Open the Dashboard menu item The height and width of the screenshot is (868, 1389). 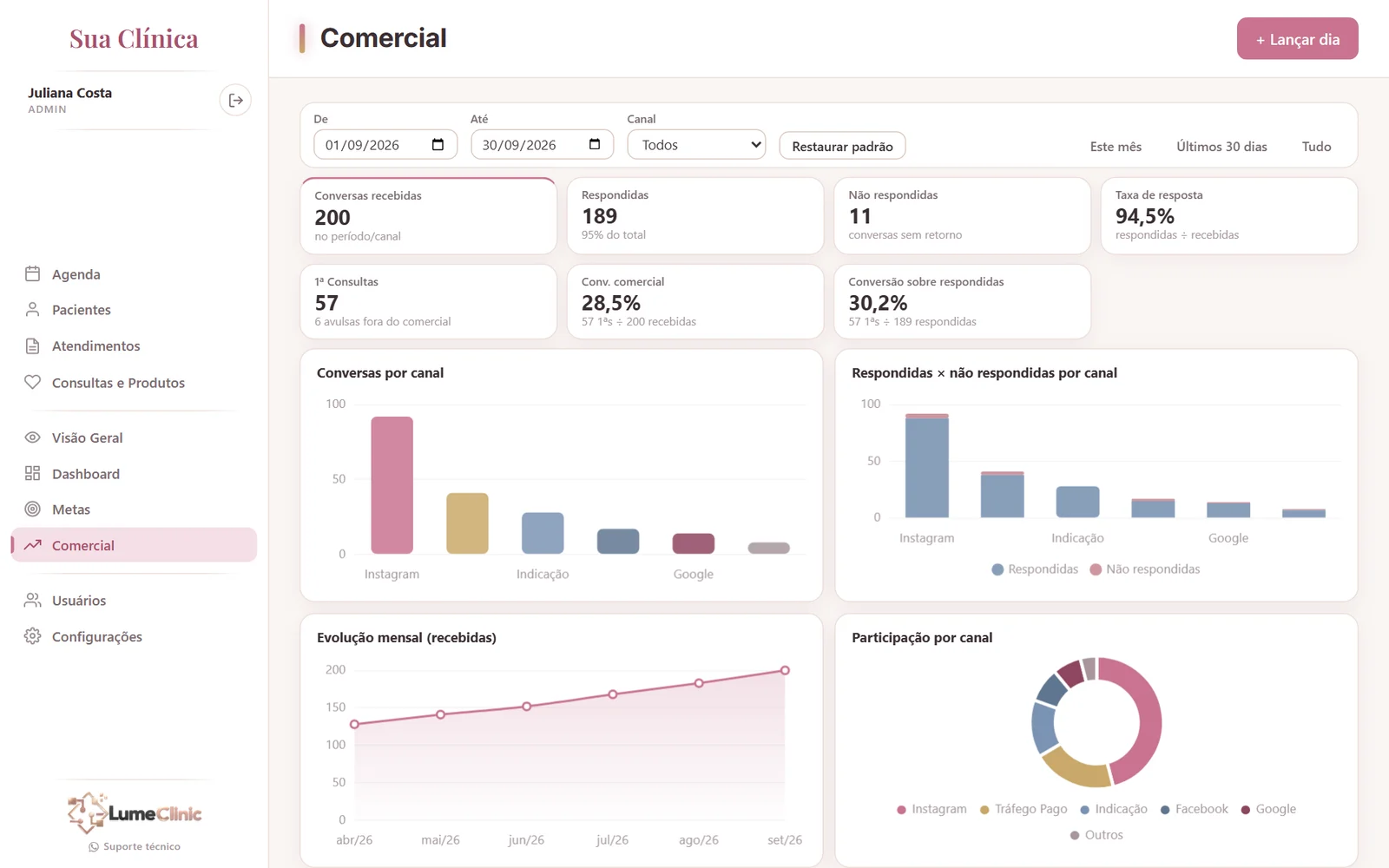(134, 474)
